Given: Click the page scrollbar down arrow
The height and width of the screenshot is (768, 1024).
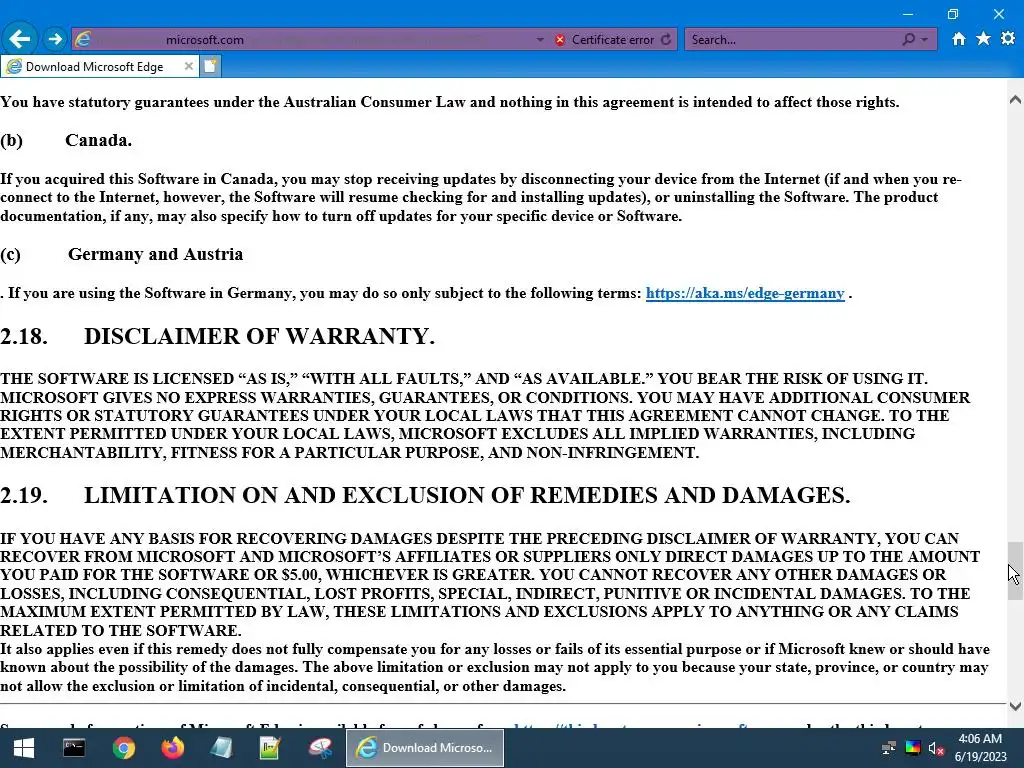Looking at the screenshot, I should (x=1015, y=705).
